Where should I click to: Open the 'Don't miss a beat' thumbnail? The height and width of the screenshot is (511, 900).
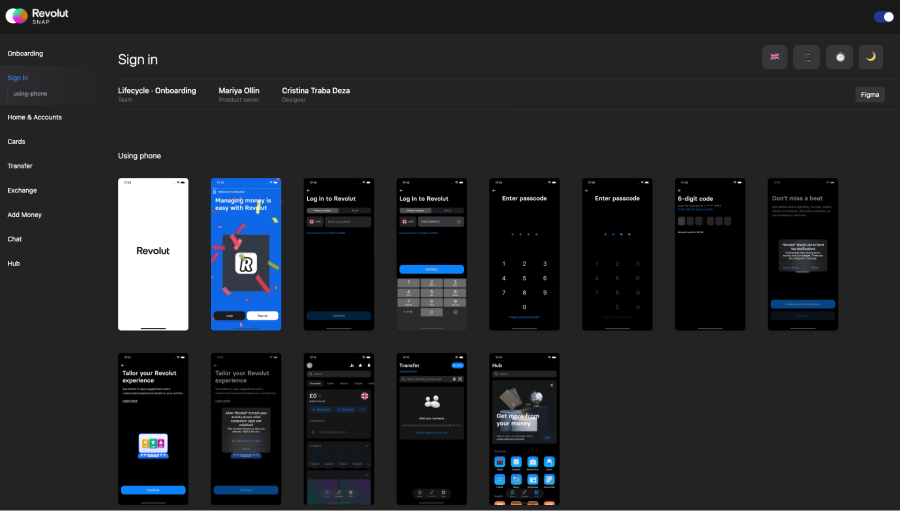coord(803,254)
